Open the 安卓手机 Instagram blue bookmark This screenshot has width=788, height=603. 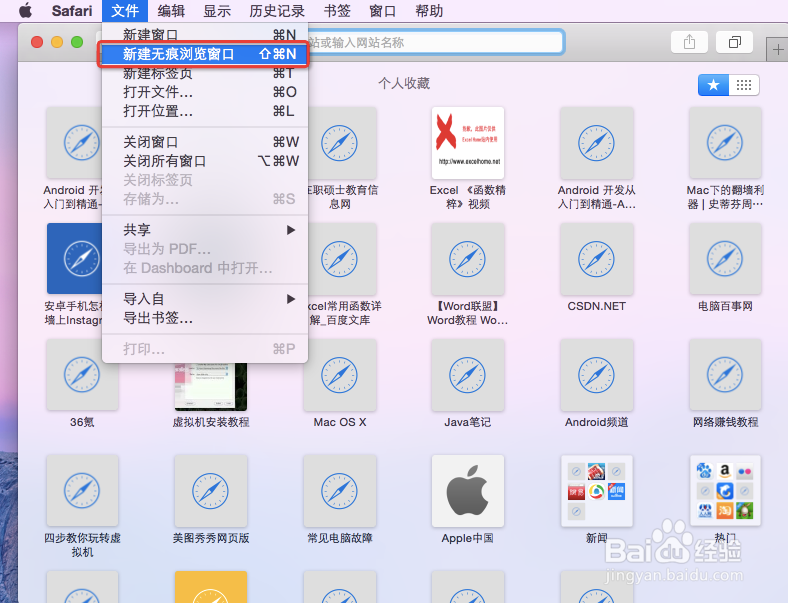click(74, 259)
